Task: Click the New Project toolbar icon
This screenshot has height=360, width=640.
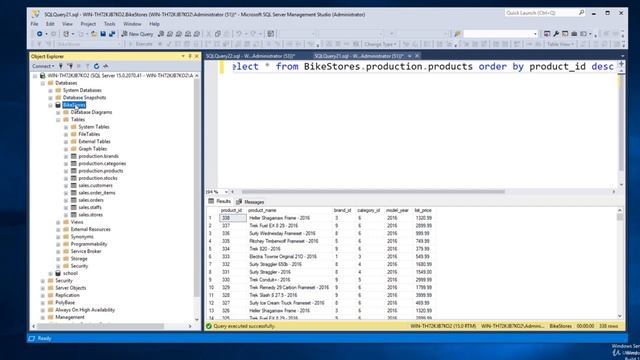Action: pos(66,34)
